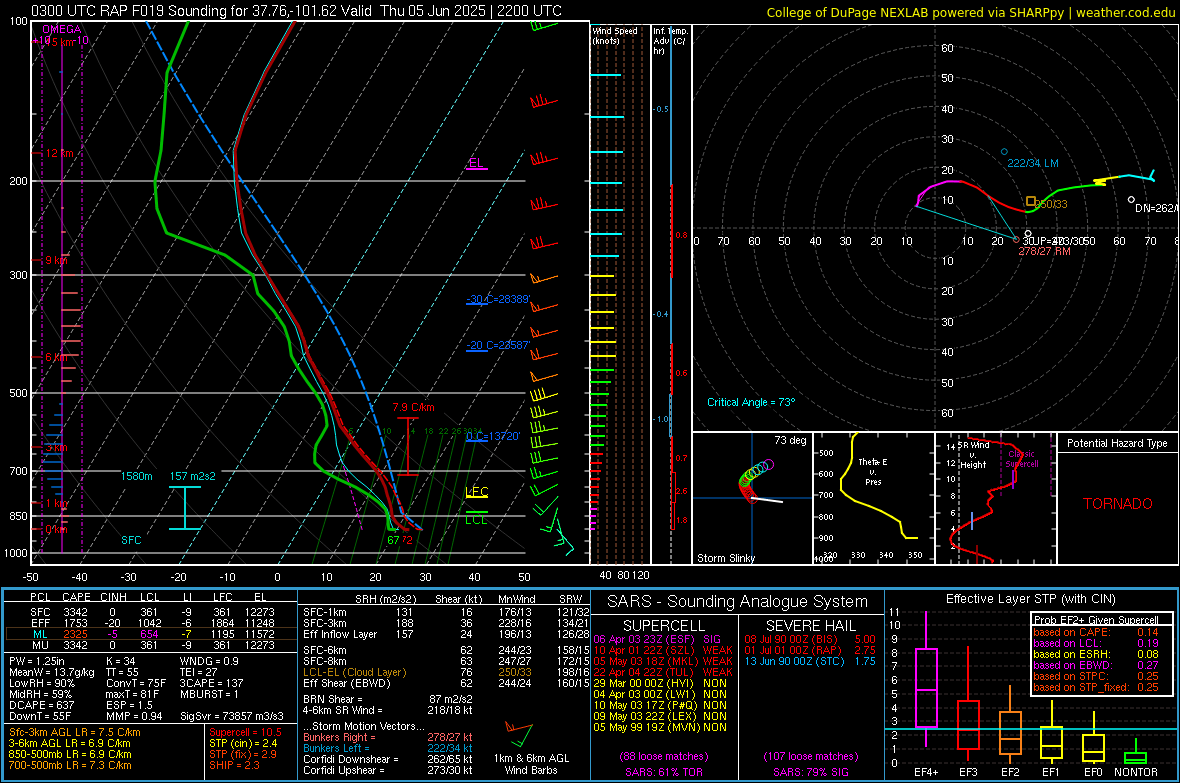Click the Theta-E v. Pres inset title
Screen dimensions: 1180x783
tap(873, 471)
